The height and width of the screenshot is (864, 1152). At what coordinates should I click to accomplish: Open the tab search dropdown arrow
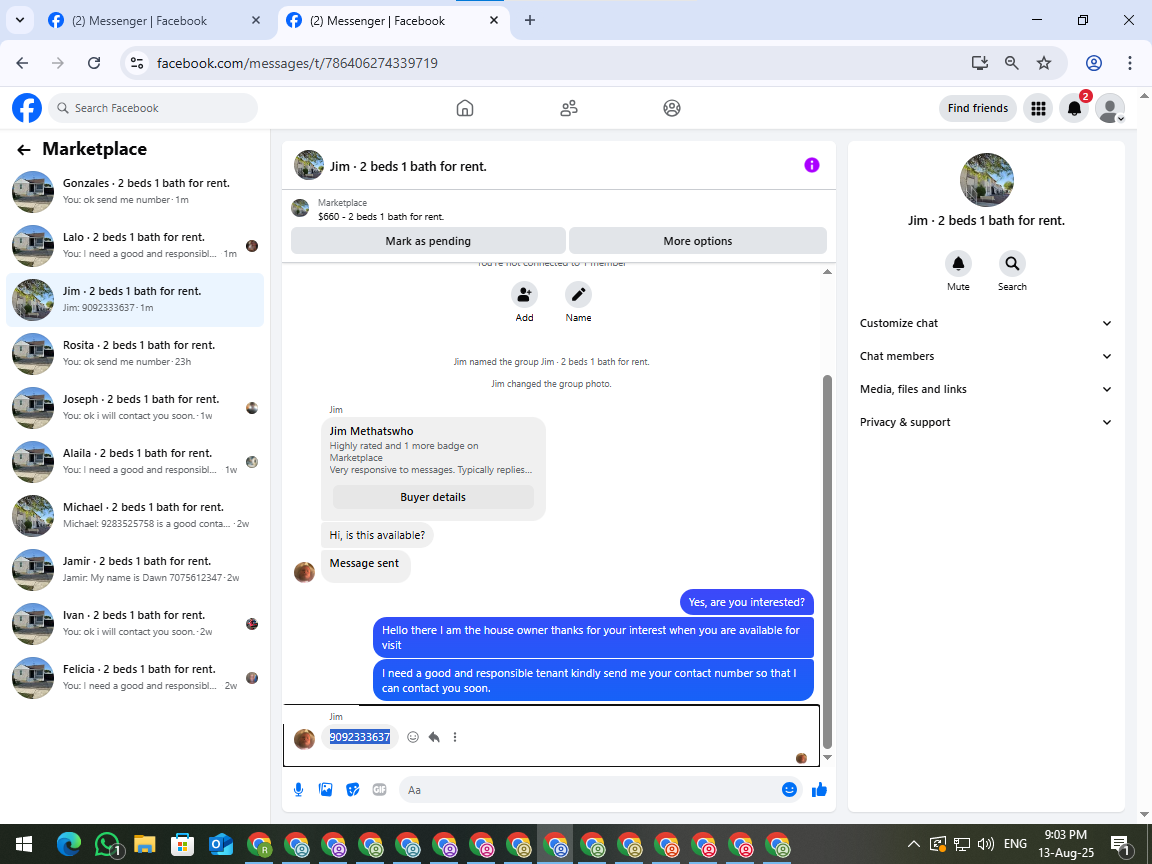[20, 21]
